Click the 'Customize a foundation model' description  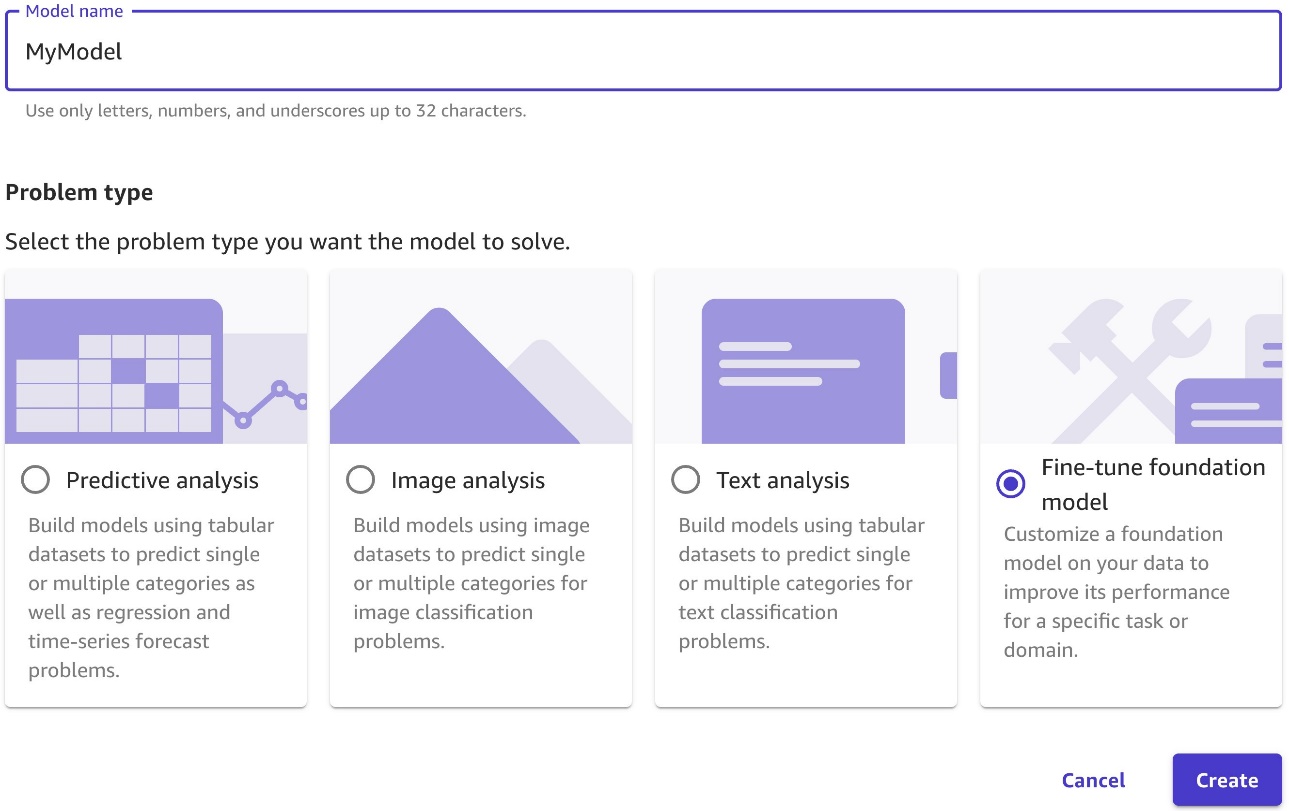(x=1116, y=592)
